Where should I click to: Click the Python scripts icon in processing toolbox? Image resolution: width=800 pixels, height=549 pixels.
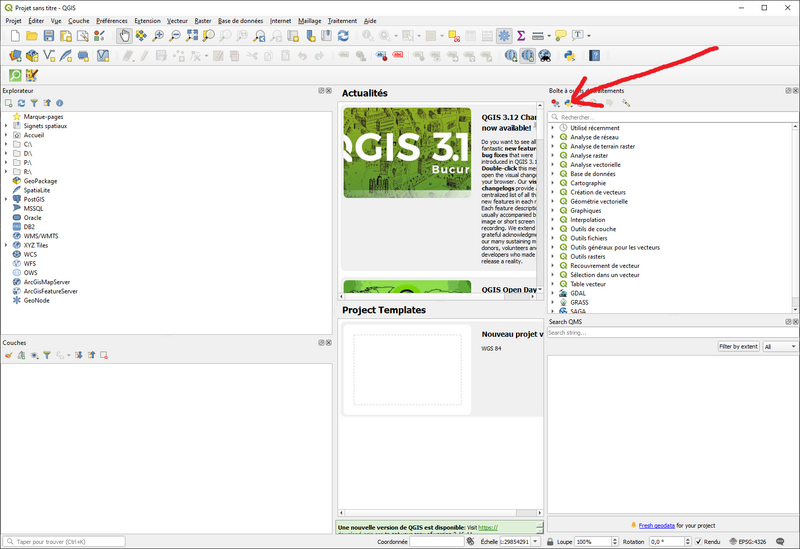click(x=568, y=102)
